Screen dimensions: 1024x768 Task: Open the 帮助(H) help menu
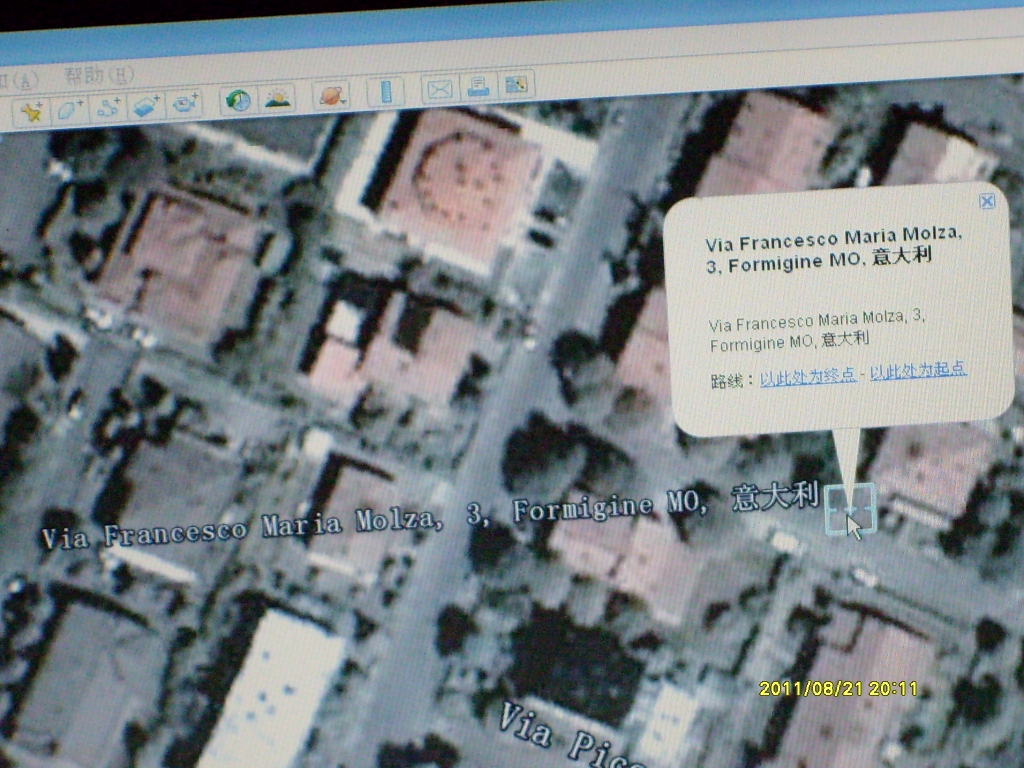click(x=98, y=75)
